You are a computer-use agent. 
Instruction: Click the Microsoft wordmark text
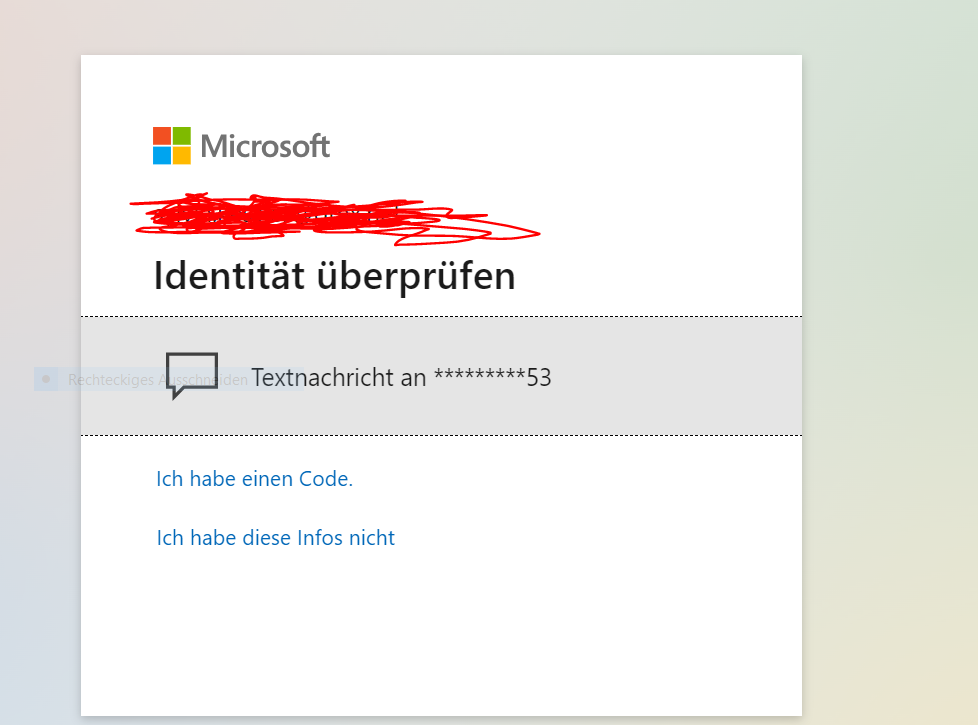(265, 146)
